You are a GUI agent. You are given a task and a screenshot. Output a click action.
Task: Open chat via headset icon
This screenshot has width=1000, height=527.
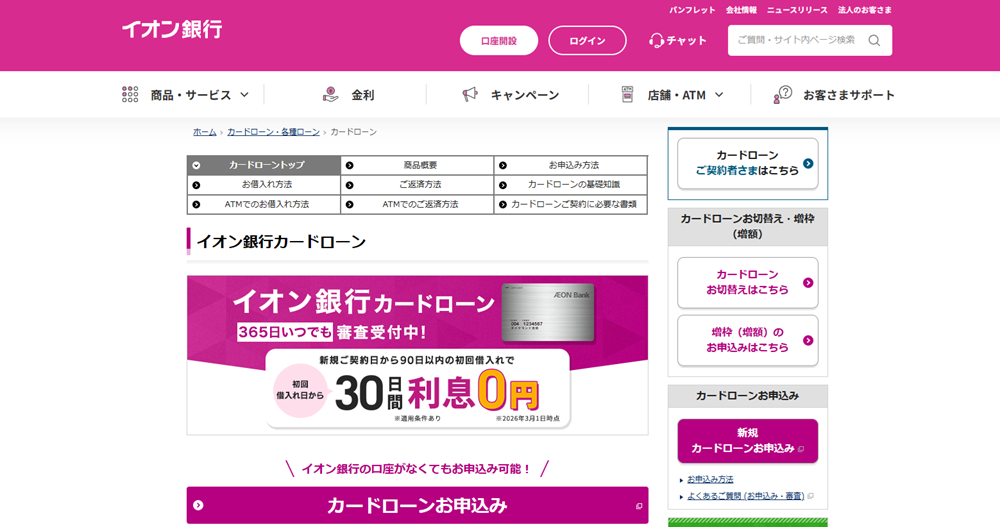pyautogui.click(x=657, y=40)
